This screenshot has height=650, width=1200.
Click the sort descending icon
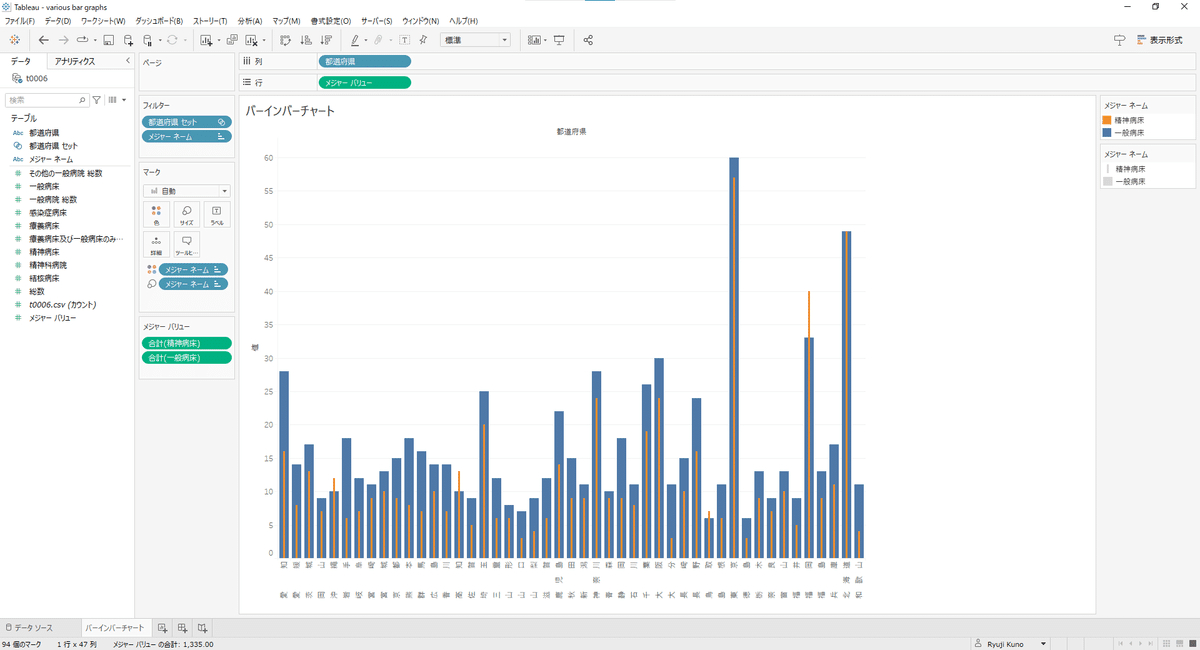pos(326,40)
